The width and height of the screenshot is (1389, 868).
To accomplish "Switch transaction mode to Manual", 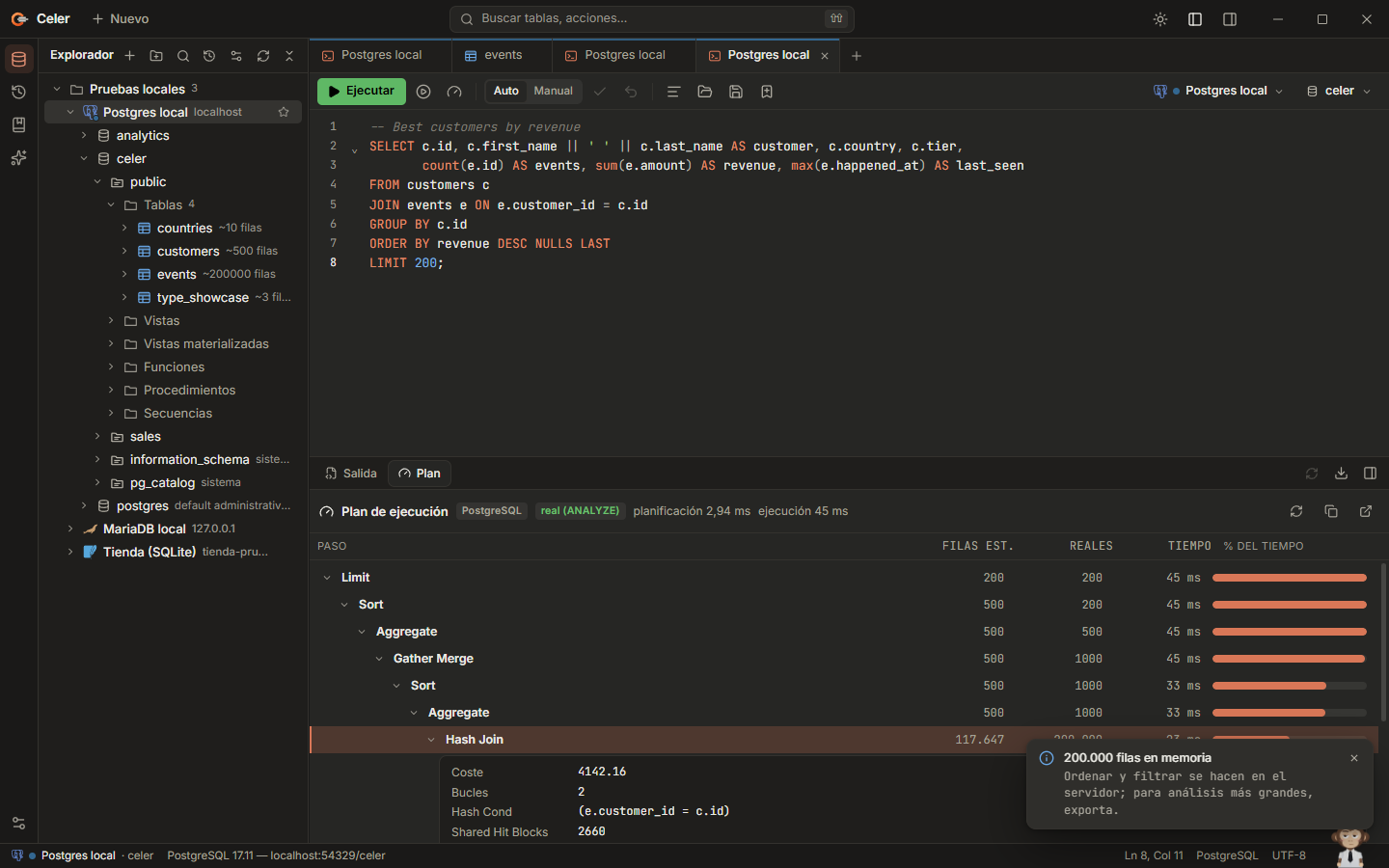I will coord(554,92).
